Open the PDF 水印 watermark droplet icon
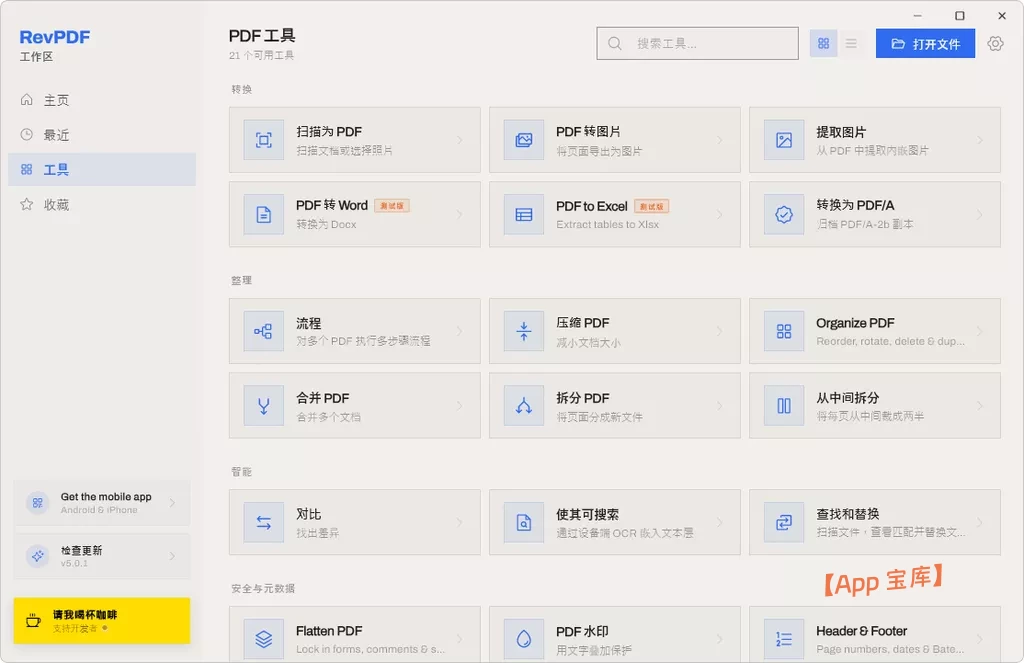The image size is (1024, 663). point(524,639)
